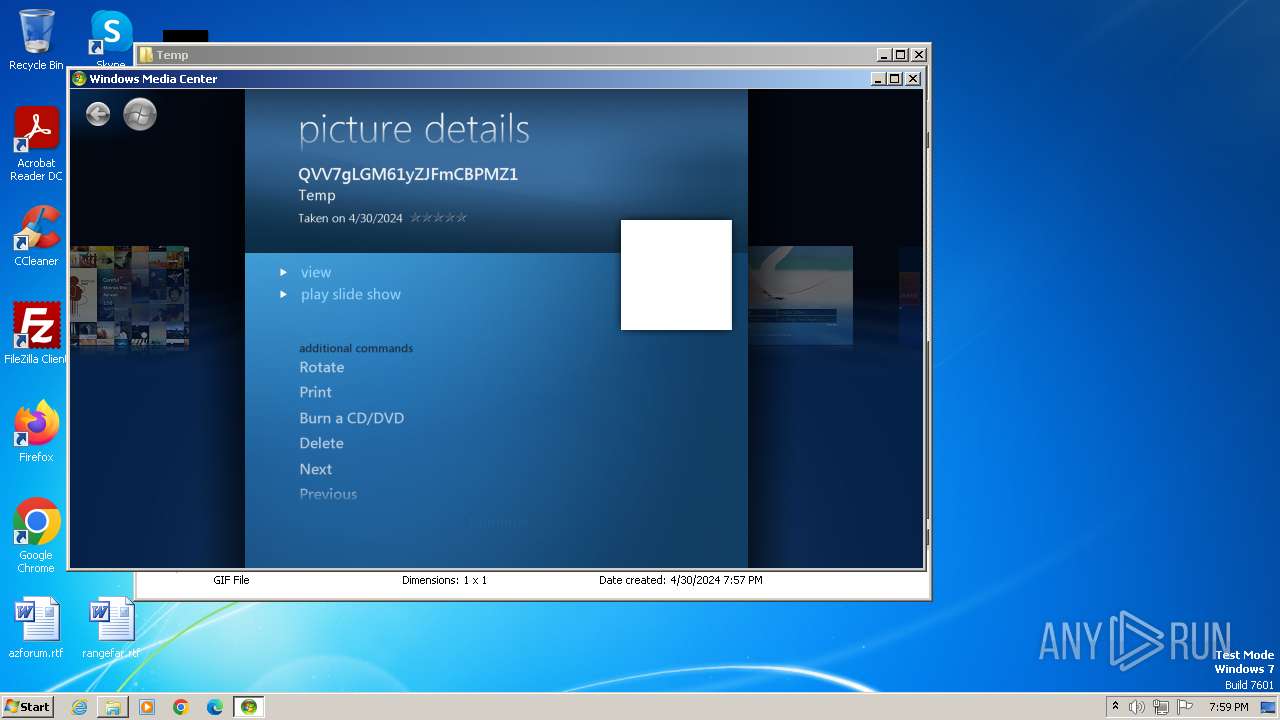Select Next picture command
Viewport: 1280px width, 720px height.
pos(316,469)
